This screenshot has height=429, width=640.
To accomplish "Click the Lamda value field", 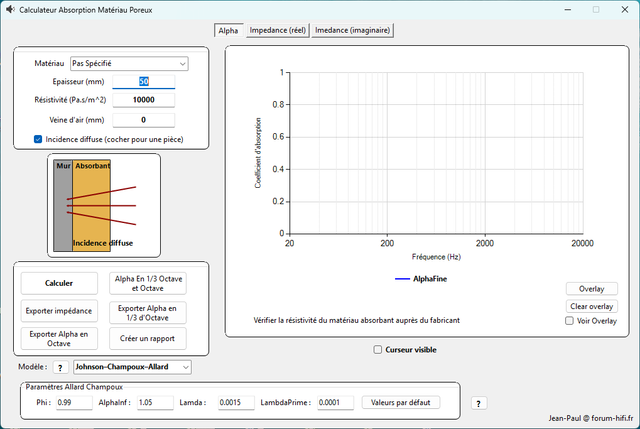I will 236,402.
